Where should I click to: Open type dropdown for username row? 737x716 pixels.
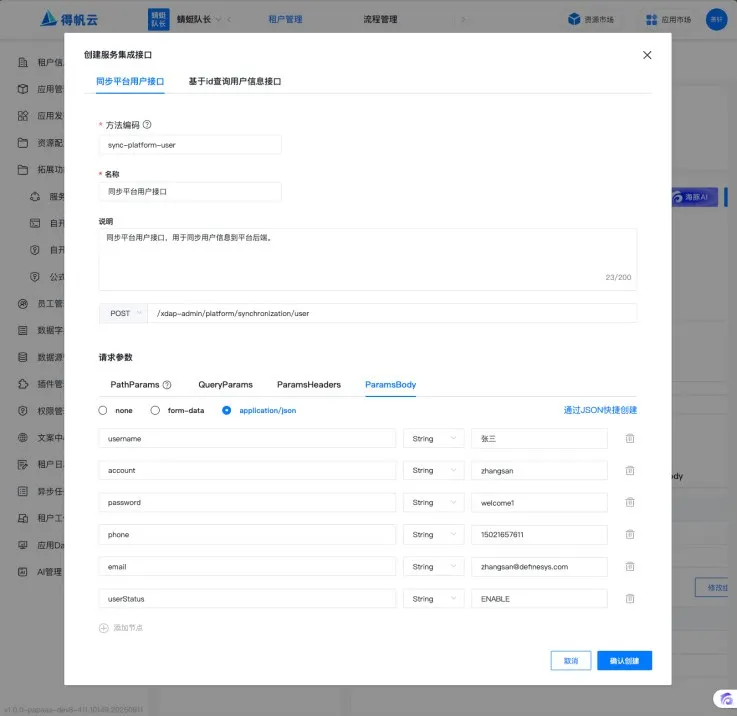433,438
